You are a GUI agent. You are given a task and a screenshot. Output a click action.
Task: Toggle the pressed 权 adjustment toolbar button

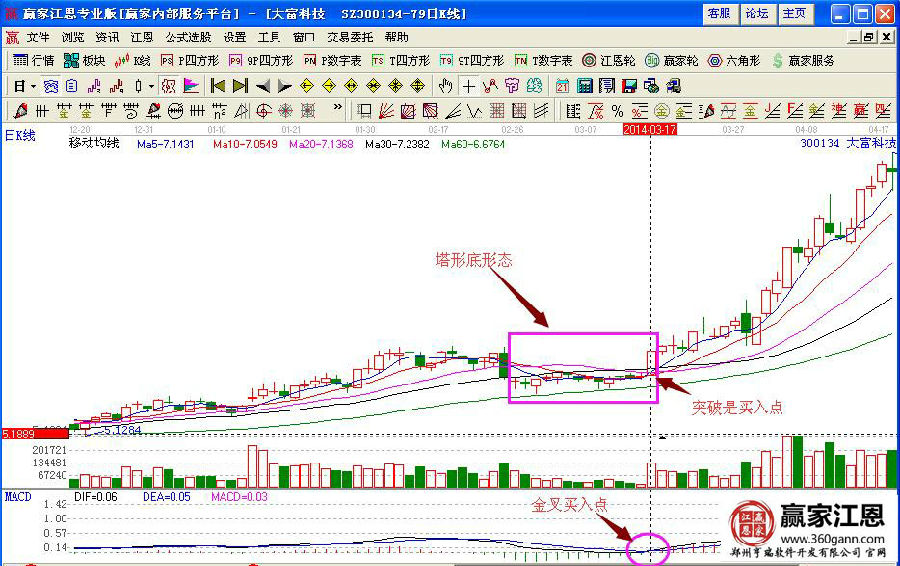[x=168, y=86]
